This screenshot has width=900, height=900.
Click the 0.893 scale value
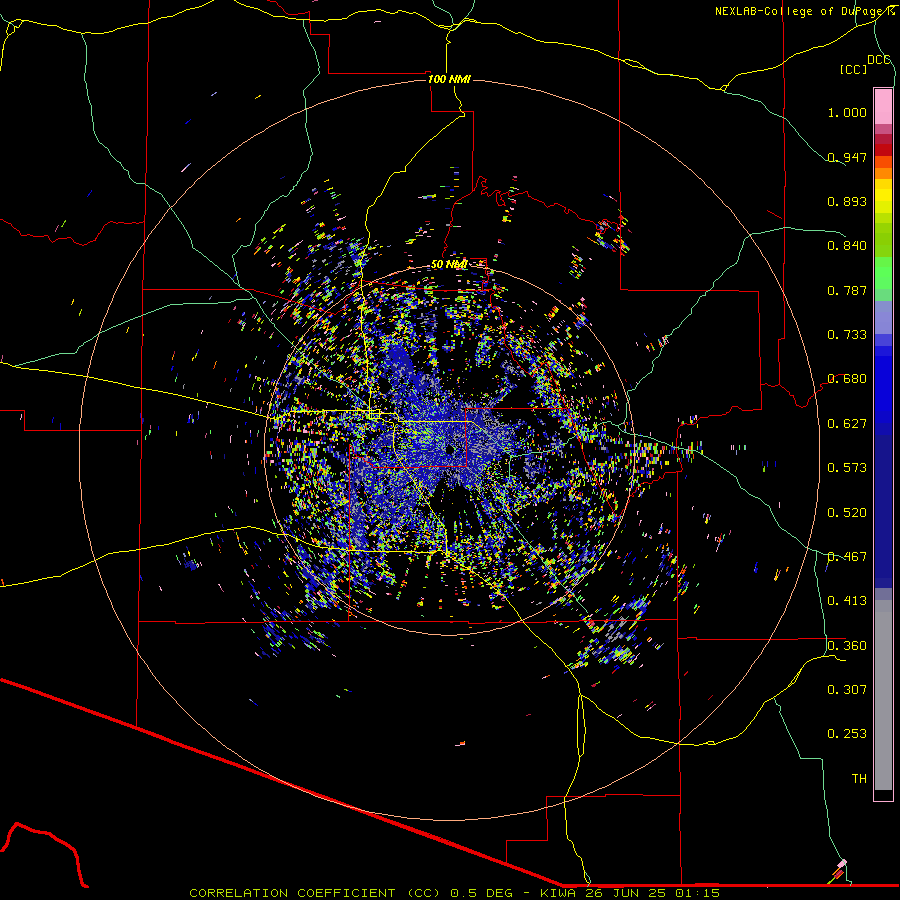click(x=847, y=201)
